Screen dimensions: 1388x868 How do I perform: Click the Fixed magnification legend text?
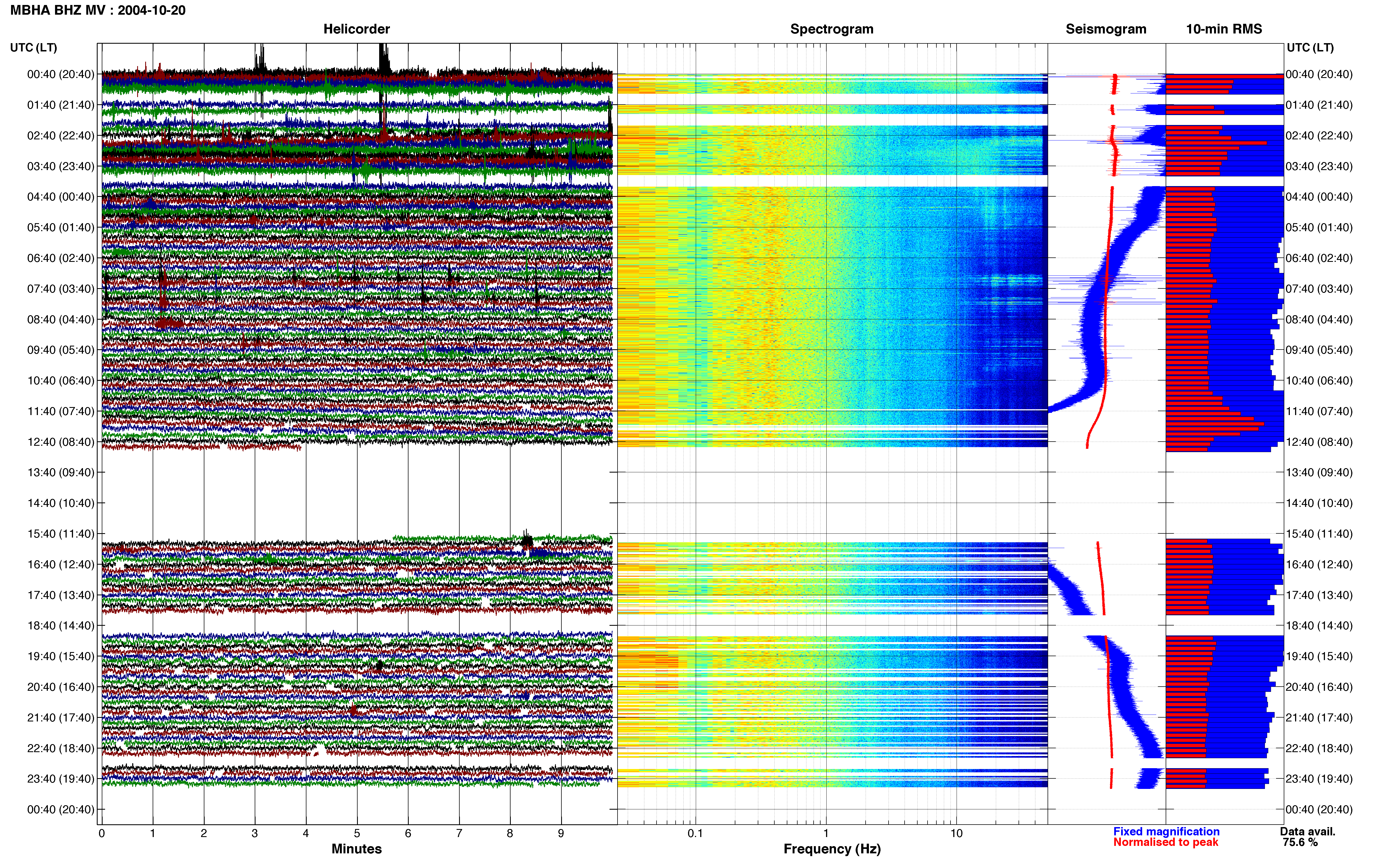pos(1166,831)
